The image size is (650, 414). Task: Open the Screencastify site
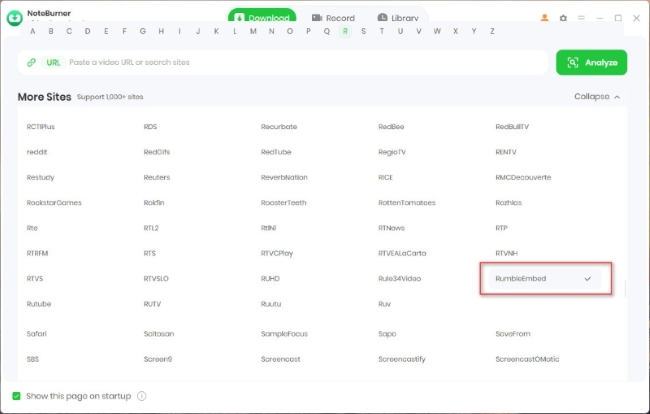pyautogui.click(x=402, y=359)
